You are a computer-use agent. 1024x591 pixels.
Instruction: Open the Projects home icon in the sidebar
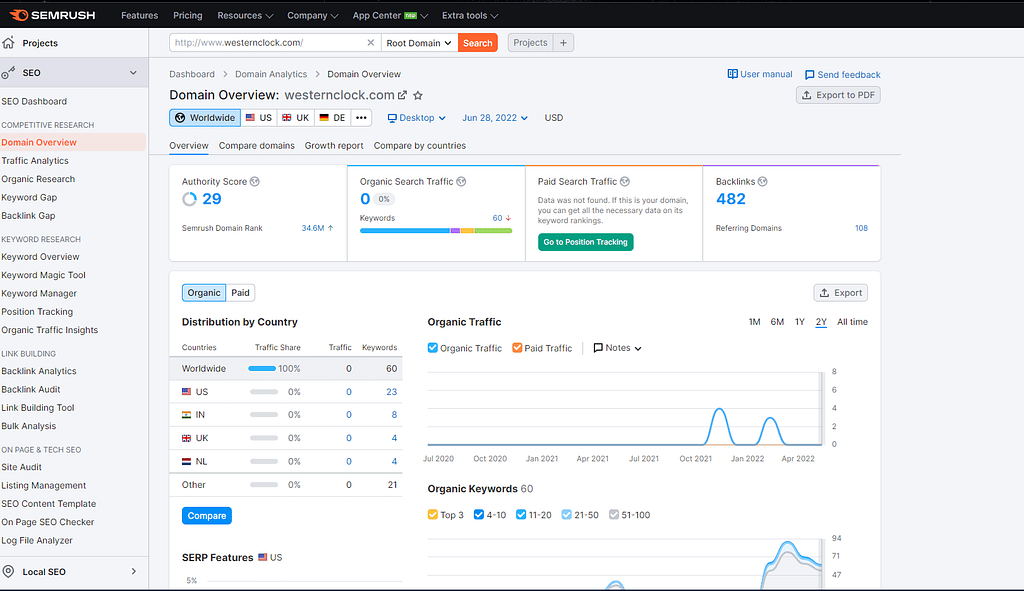8,42
